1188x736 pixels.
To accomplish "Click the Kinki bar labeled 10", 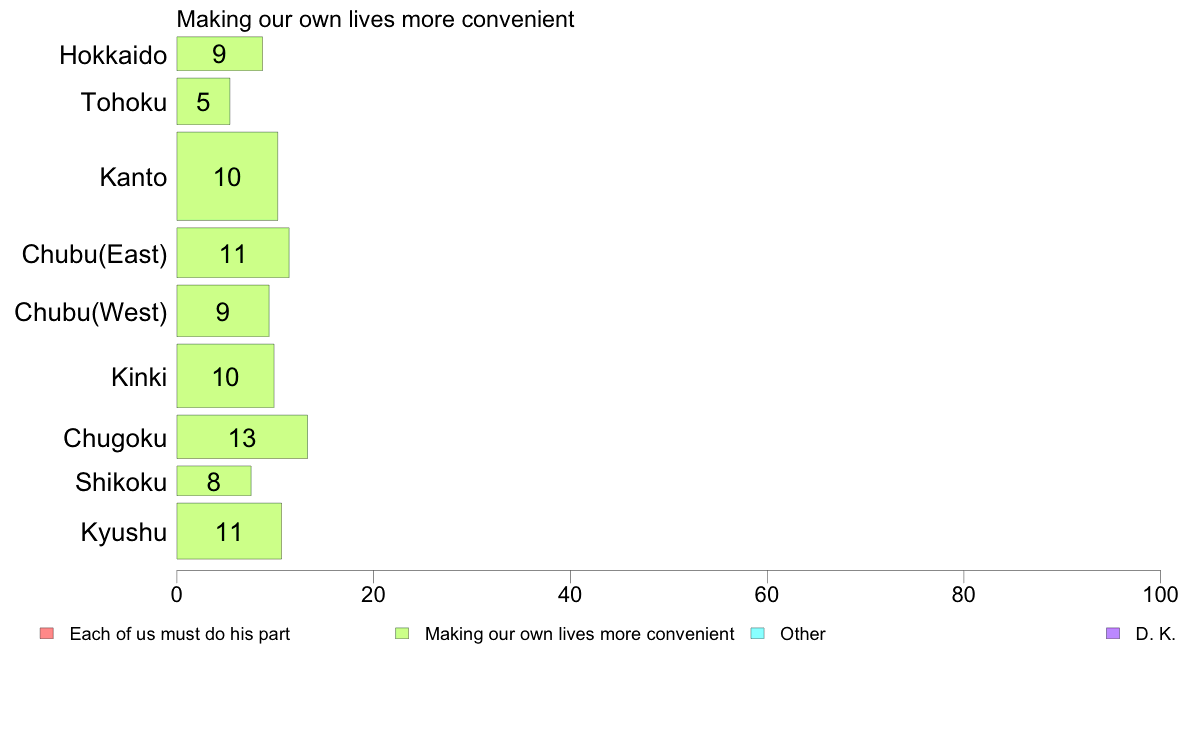I will pyautogui.click(x=225, y=376).
